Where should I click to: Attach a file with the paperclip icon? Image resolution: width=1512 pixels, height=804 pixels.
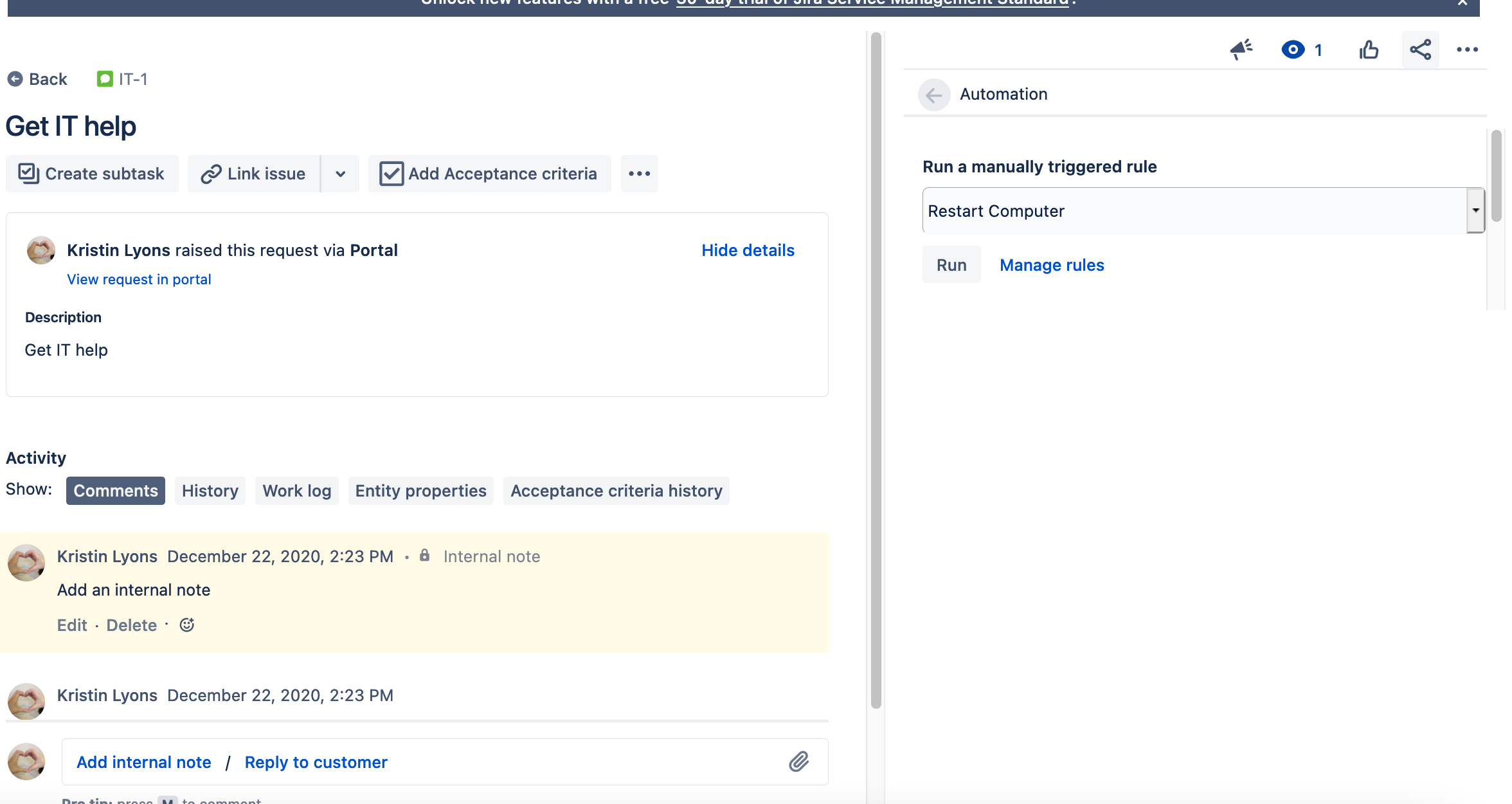click(x=799, y=762)
